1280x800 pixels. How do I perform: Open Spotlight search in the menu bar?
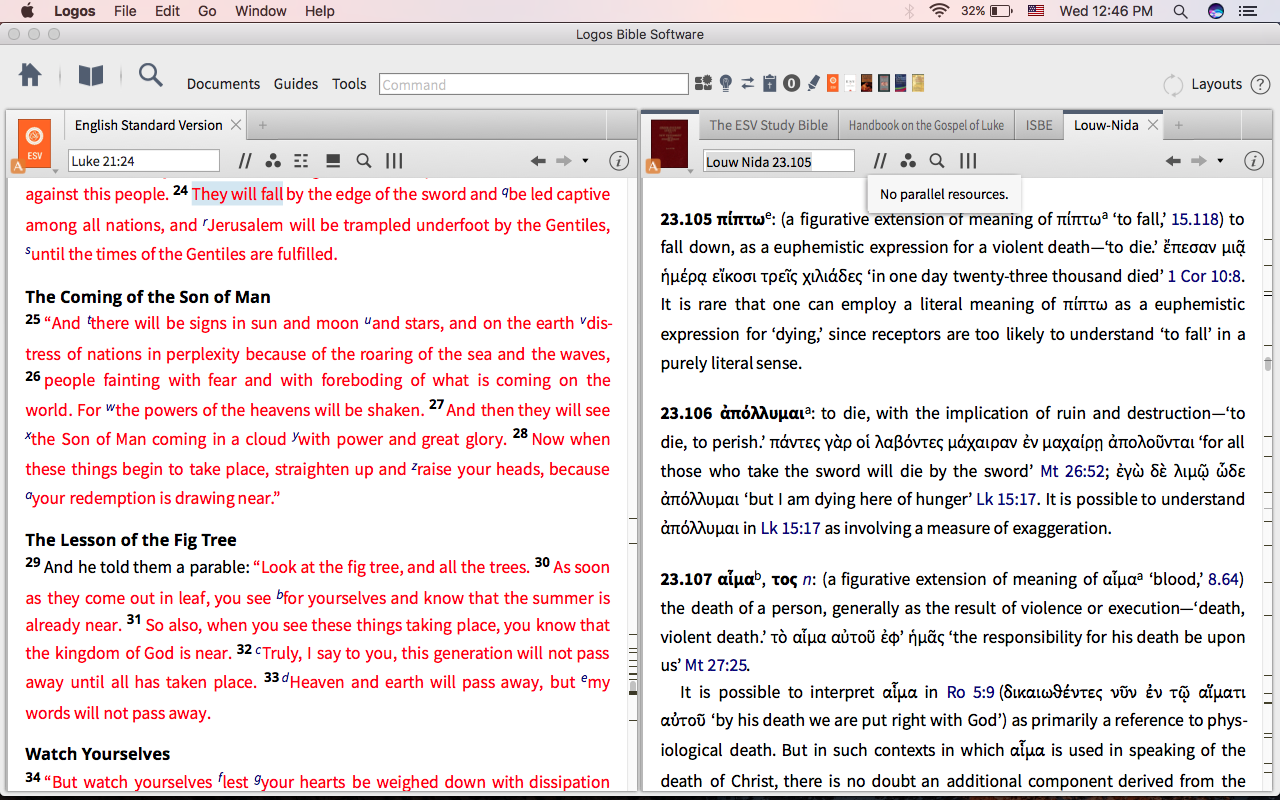point(1180,11)
